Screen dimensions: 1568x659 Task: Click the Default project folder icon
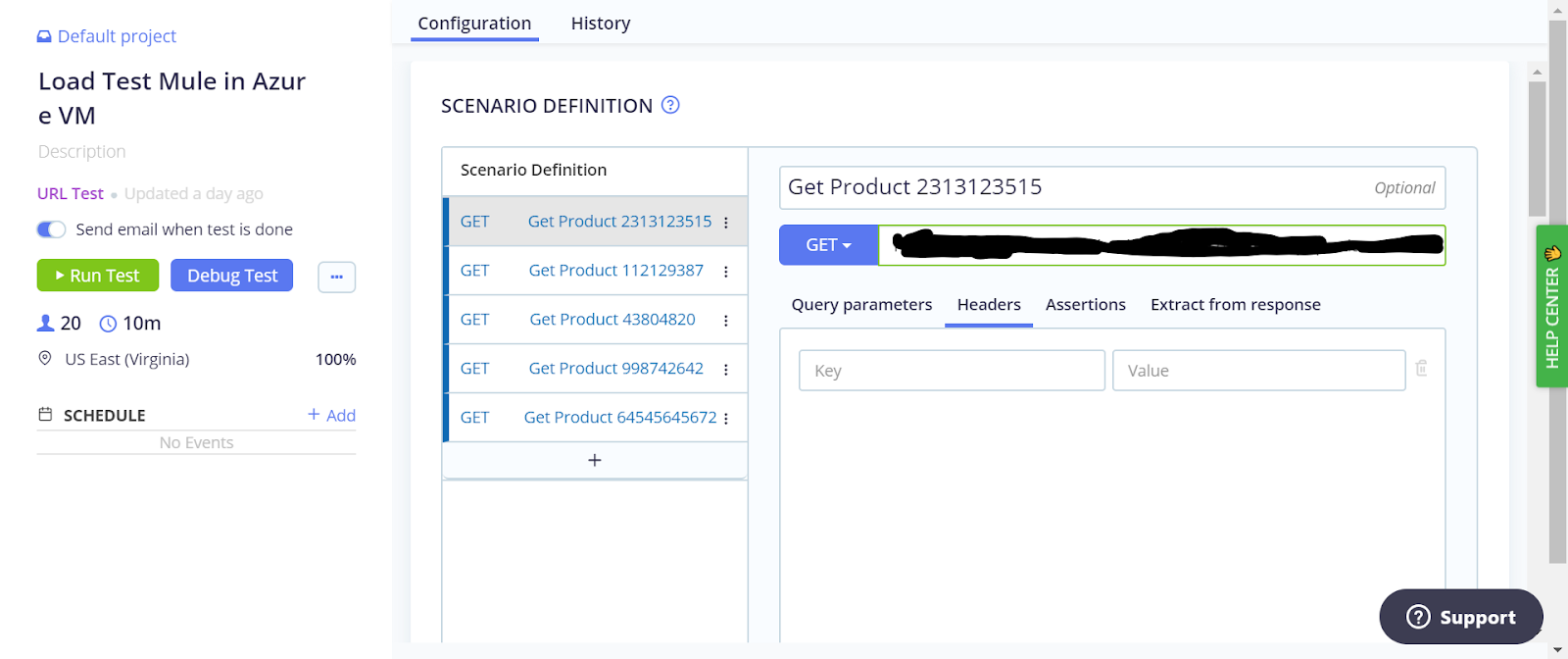(44, 36)
